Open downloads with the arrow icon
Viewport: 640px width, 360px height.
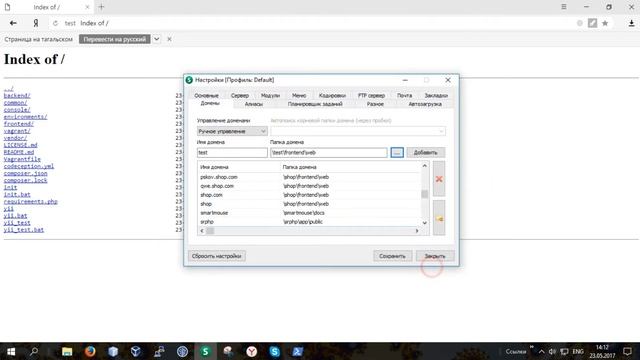click(x=631, y=23)
